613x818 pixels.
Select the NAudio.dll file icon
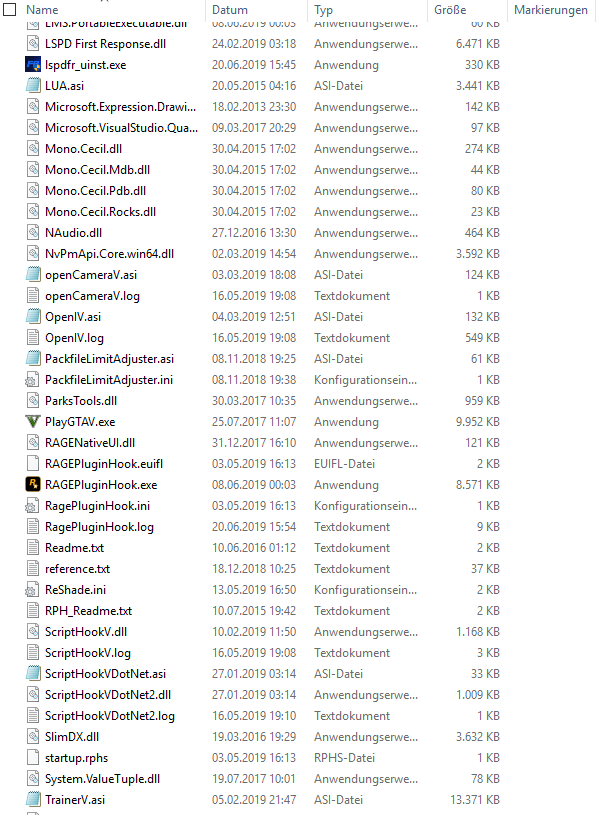click(x=33, y=233)
